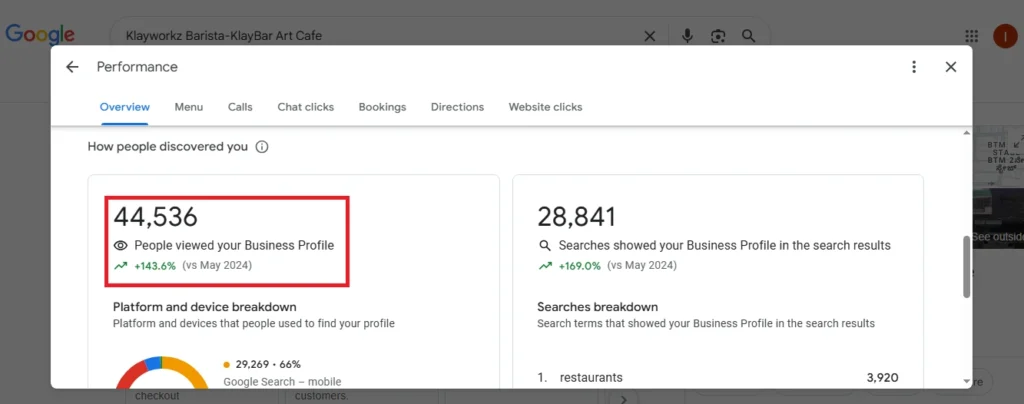
Task: Click the magnifier icon beside Searches showed
Action: (x=545, y=246)
